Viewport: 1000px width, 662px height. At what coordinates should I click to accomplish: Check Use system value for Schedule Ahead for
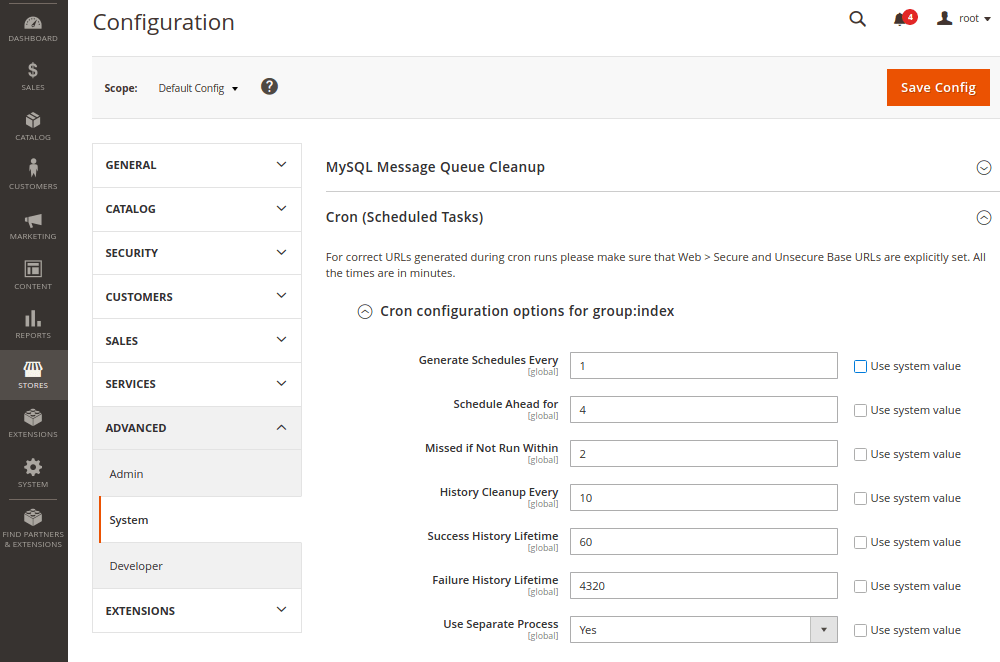[860, 410]
